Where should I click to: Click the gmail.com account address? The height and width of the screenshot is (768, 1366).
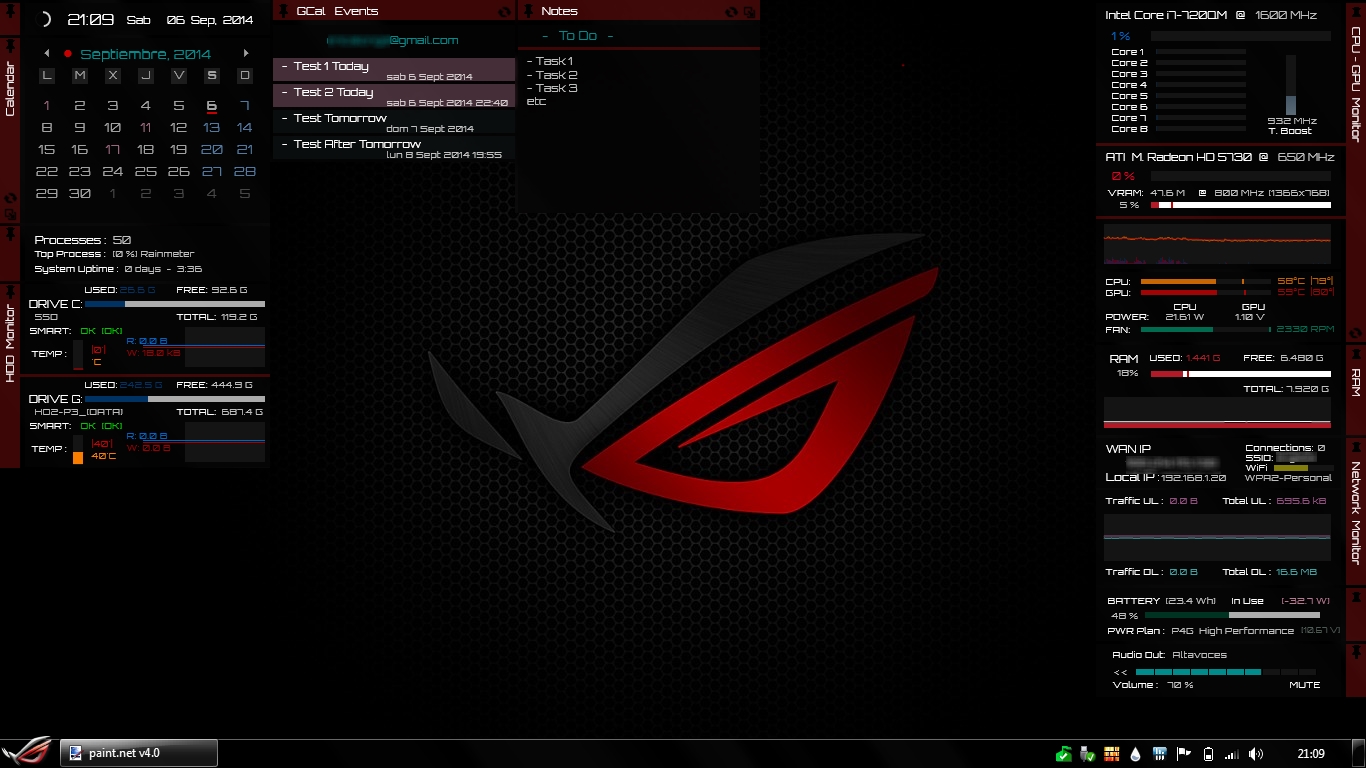click(x=393, y=40)
